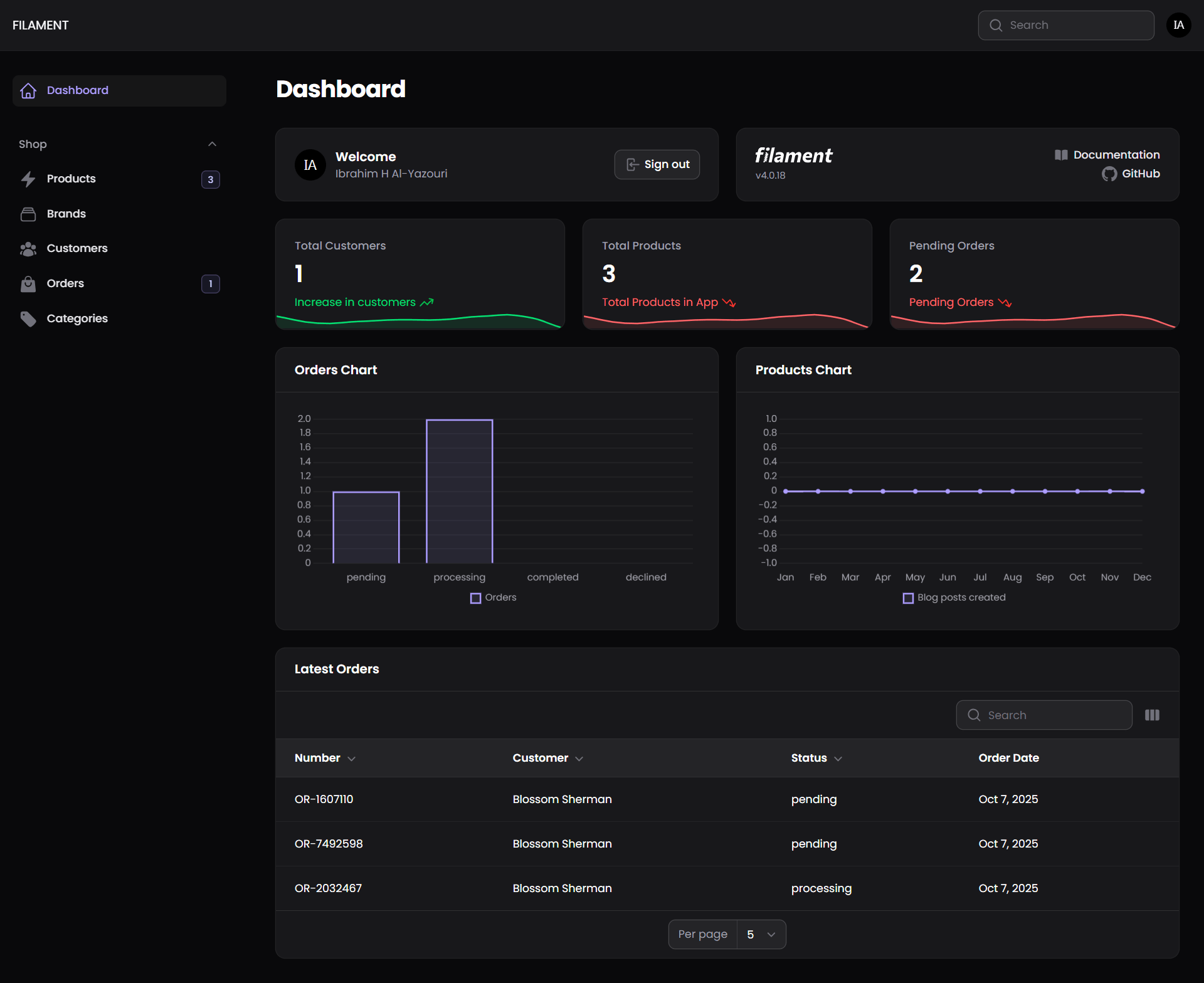Click the Pending Orders stat card
This screenshot has width=1204, height=983.
1034,274
